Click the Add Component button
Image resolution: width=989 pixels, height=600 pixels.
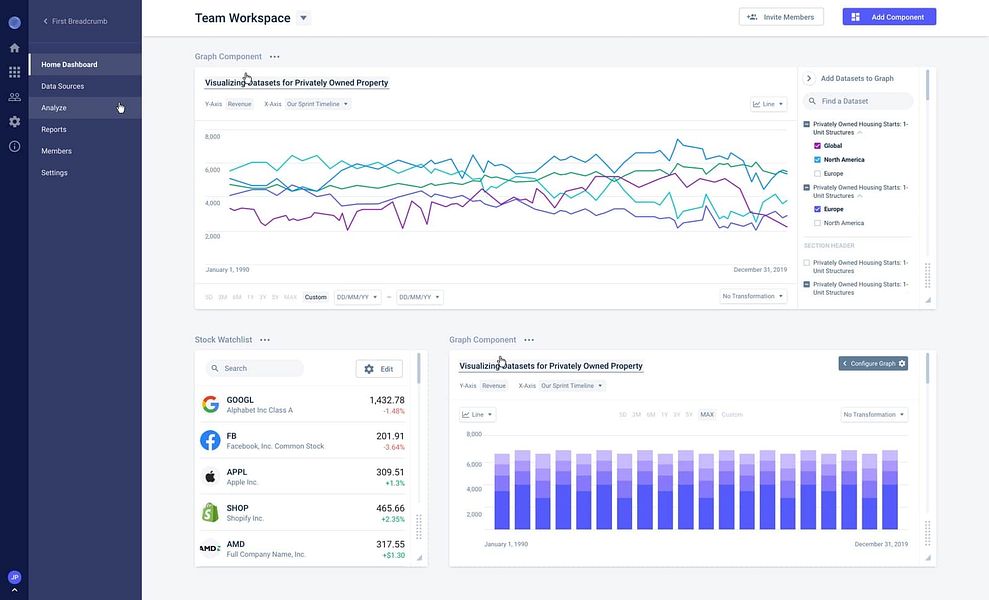(889, 17)
